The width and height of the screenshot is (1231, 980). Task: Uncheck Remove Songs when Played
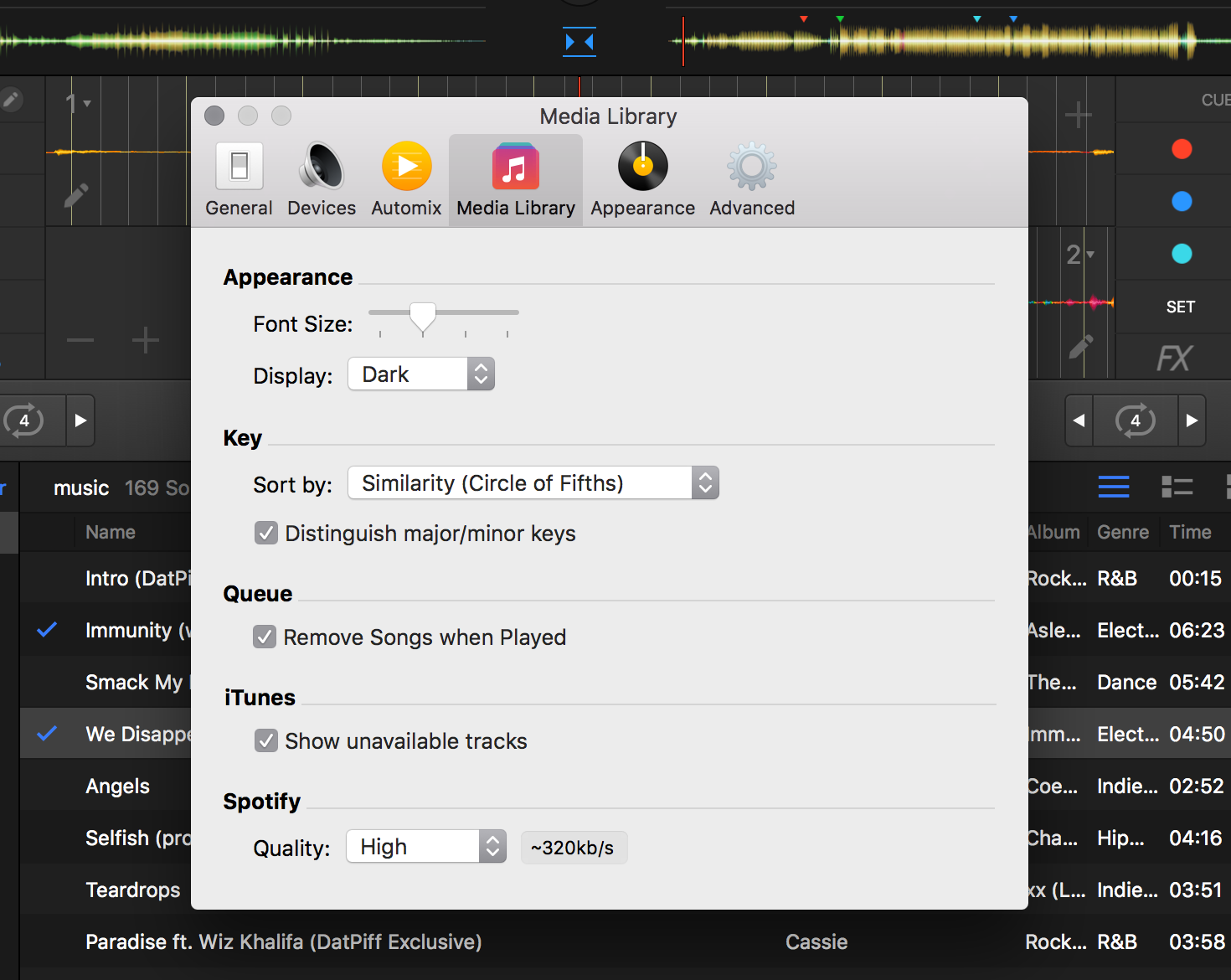tap(265, 637)
